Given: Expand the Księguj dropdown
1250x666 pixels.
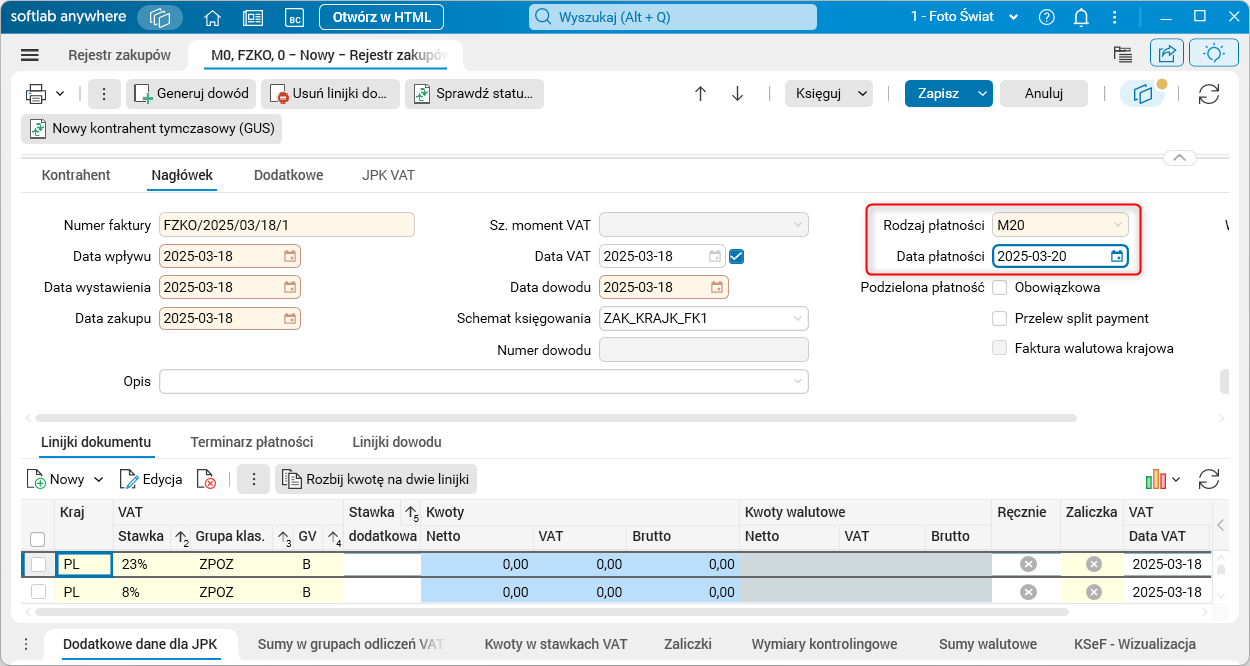Looking at the screenshot, I should [863, 93].
